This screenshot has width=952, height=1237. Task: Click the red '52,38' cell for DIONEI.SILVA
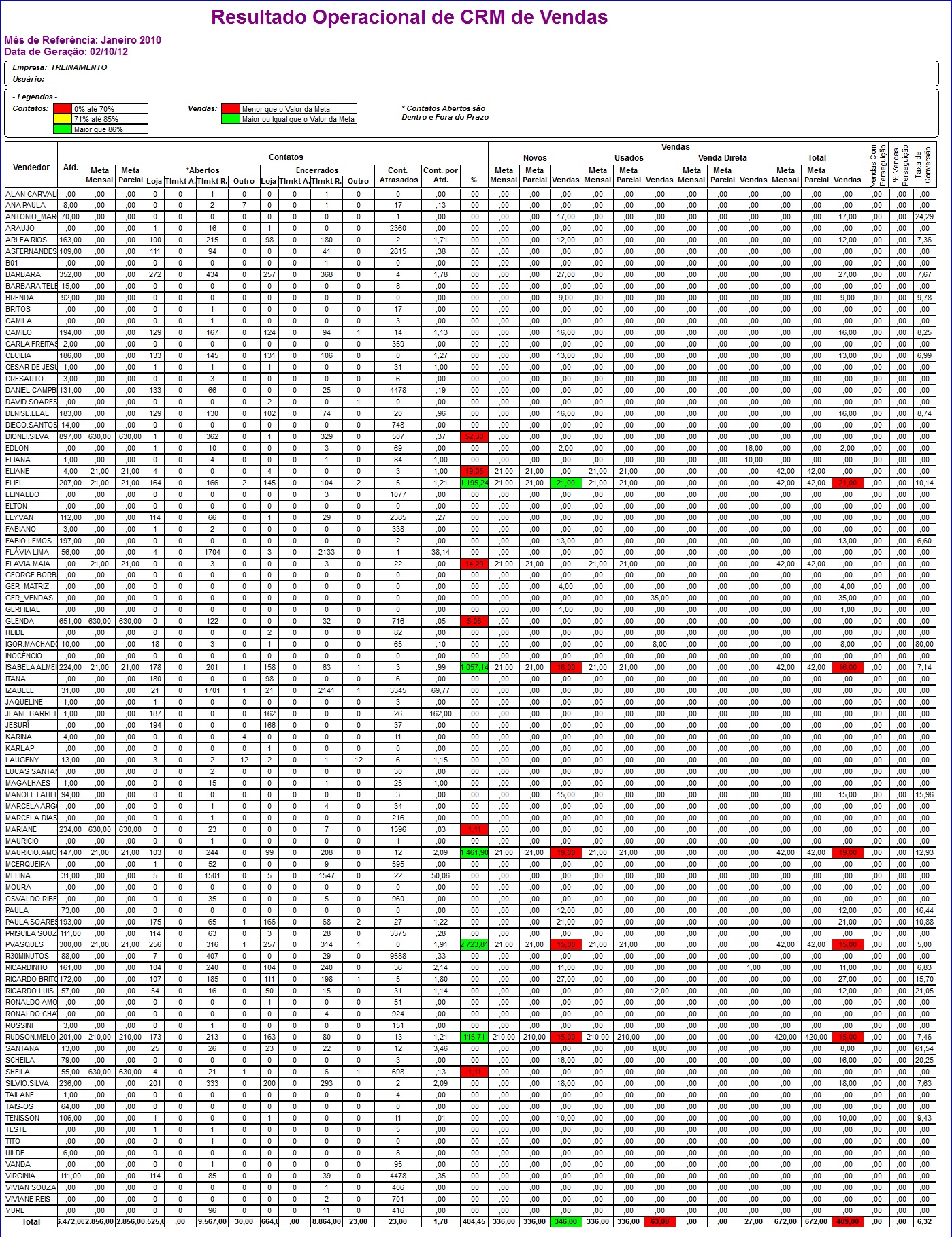(x=474, y=436)
